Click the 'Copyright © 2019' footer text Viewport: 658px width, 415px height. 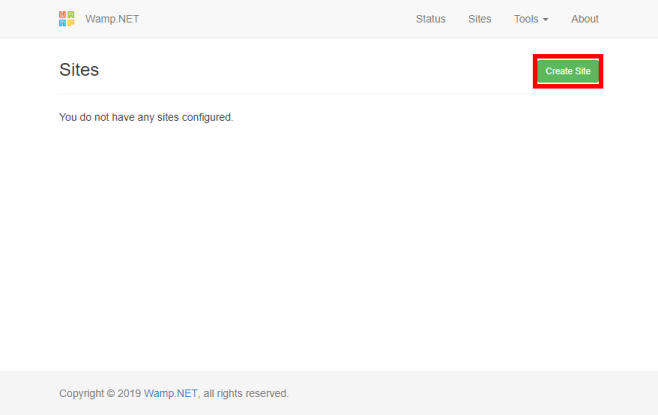[x=100, y=394]
